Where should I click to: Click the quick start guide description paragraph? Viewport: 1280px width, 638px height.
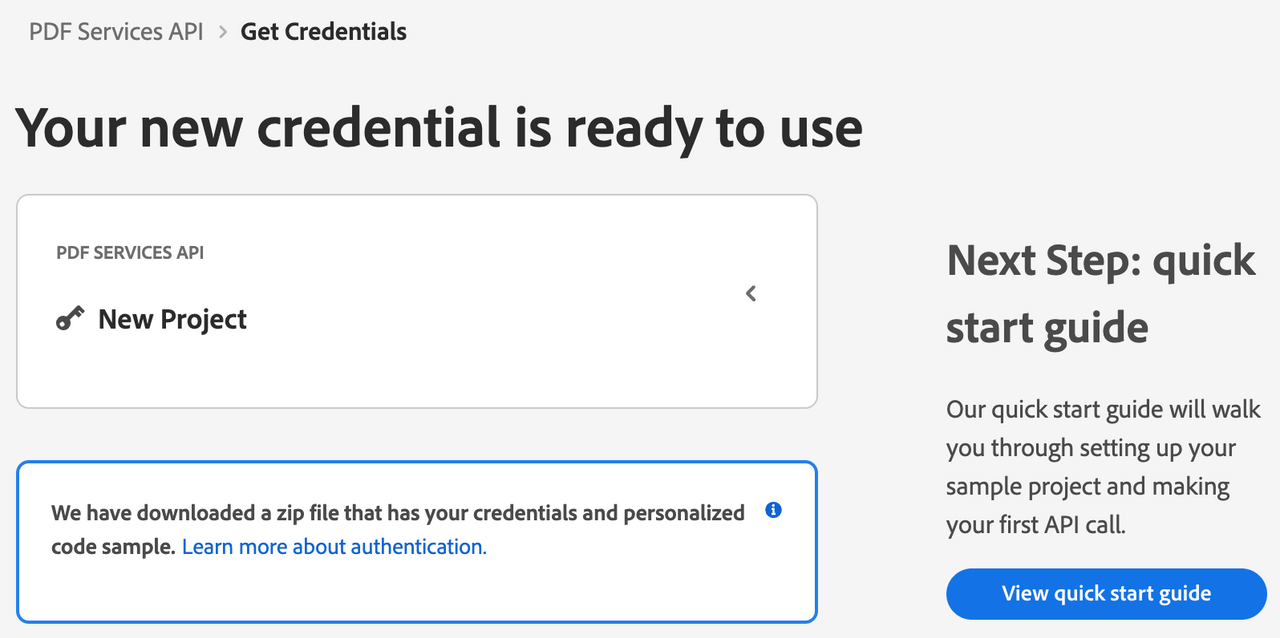[x=1104, y=467]
